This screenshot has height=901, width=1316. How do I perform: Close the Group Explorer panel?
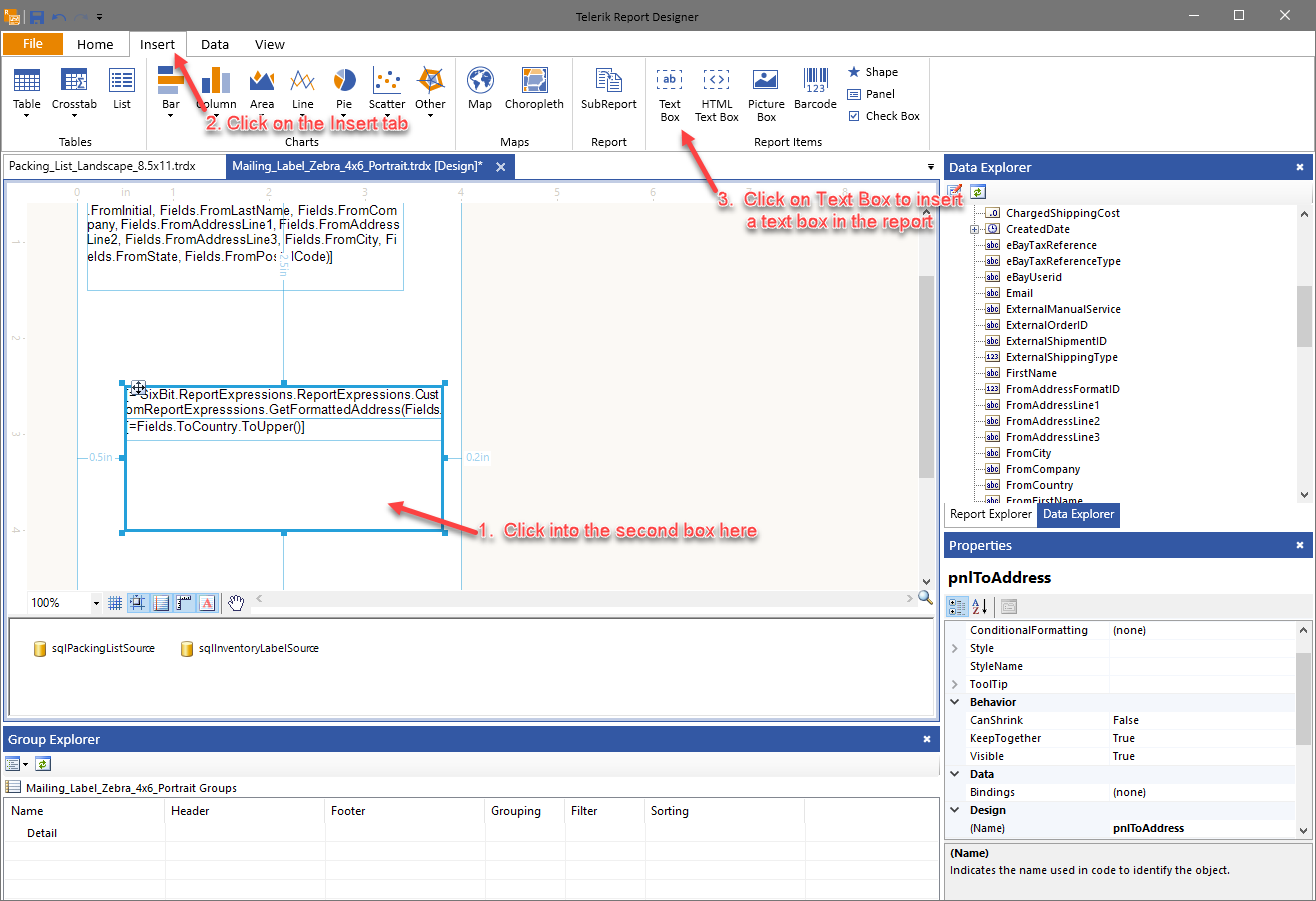(x=926, y=739)
